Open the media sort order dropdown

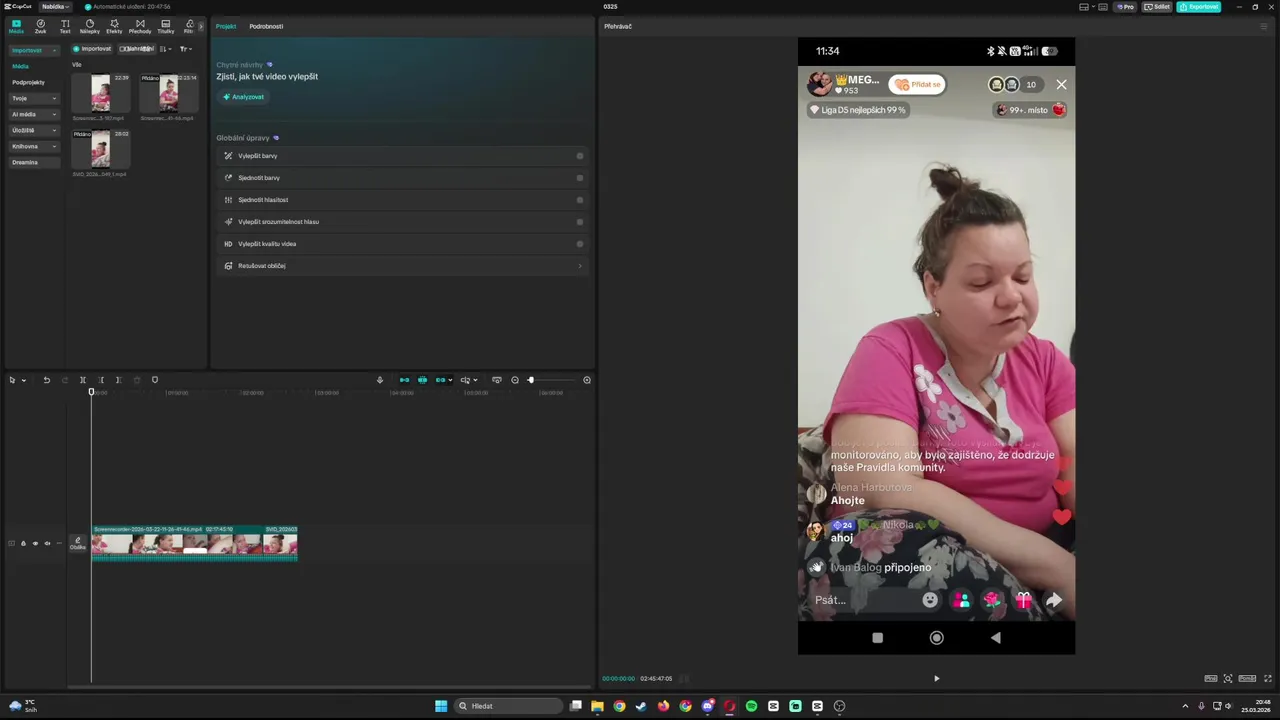165,49
